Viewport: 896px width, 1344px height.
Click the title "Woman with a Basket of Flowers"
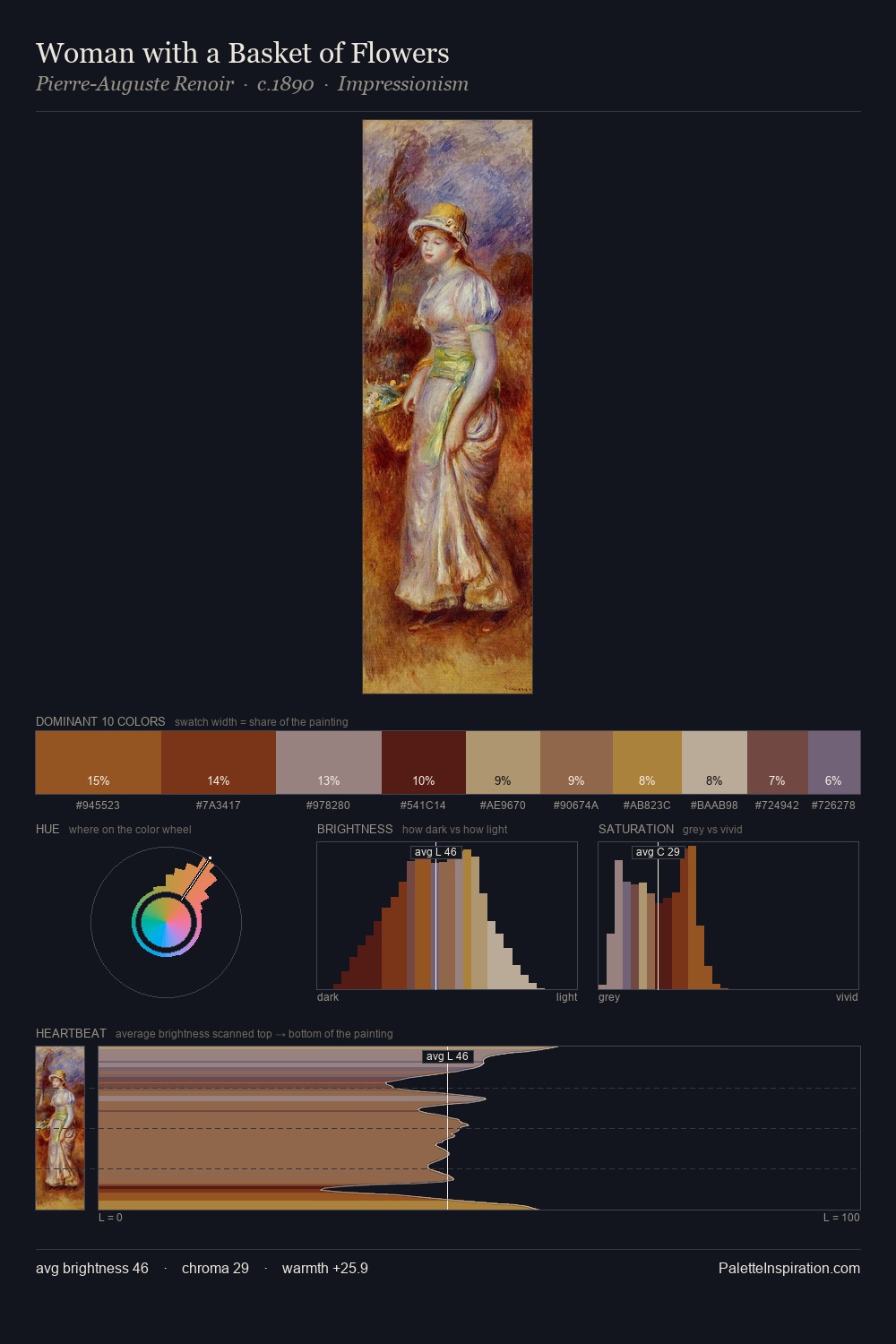[243, 53]
